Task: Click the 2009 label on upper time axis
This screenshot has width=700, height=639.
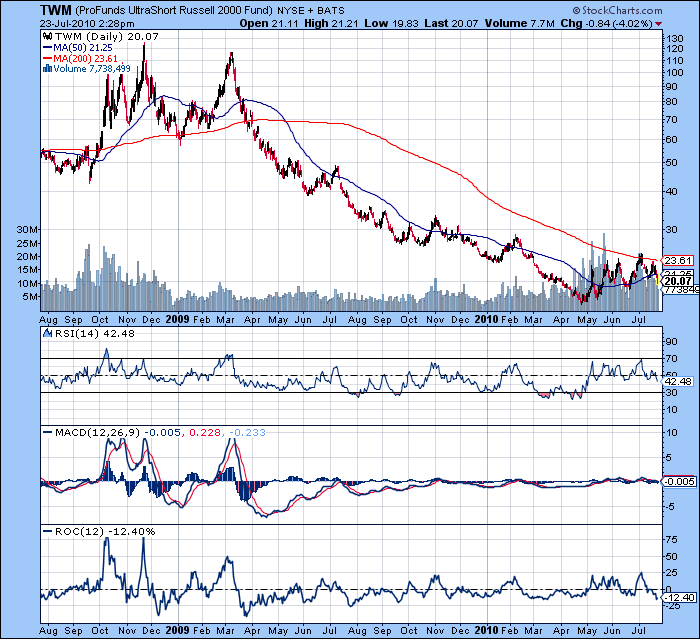Action: pos(177,319)
